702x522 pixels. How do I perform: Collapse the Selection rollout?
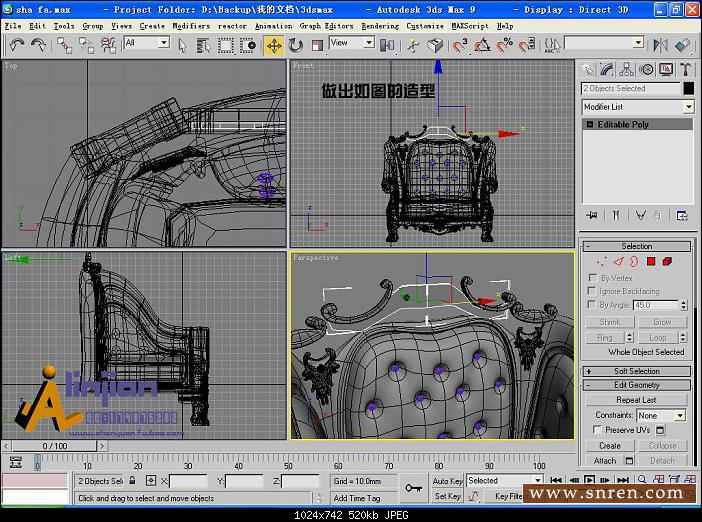(x=637, y=246)
